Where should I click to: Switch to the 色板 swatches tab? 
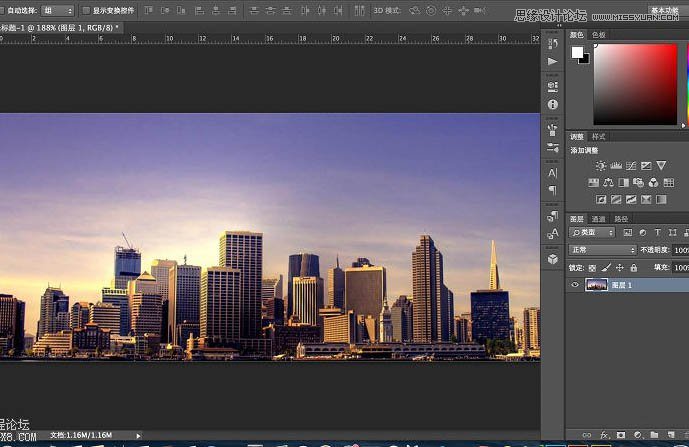598,35
